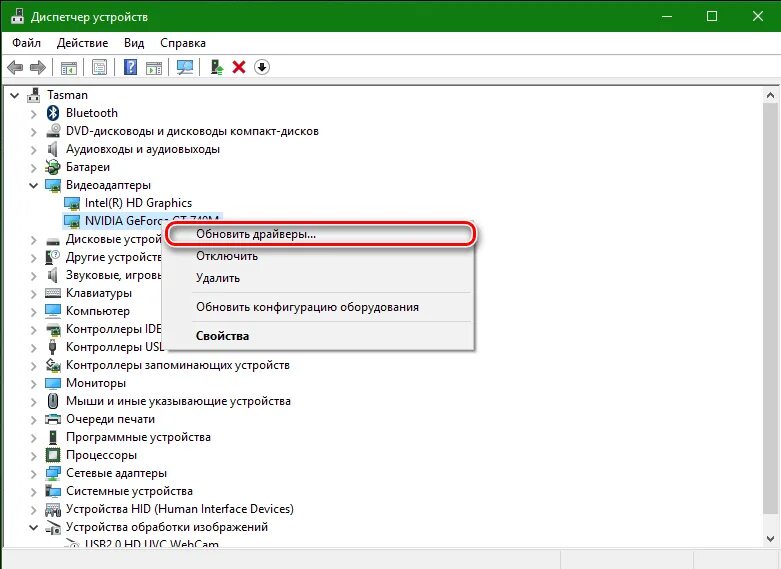This screenshot has width=781, height=569.
Task: Click the Батареи battery icon
Action: click(x=53, y=167)
